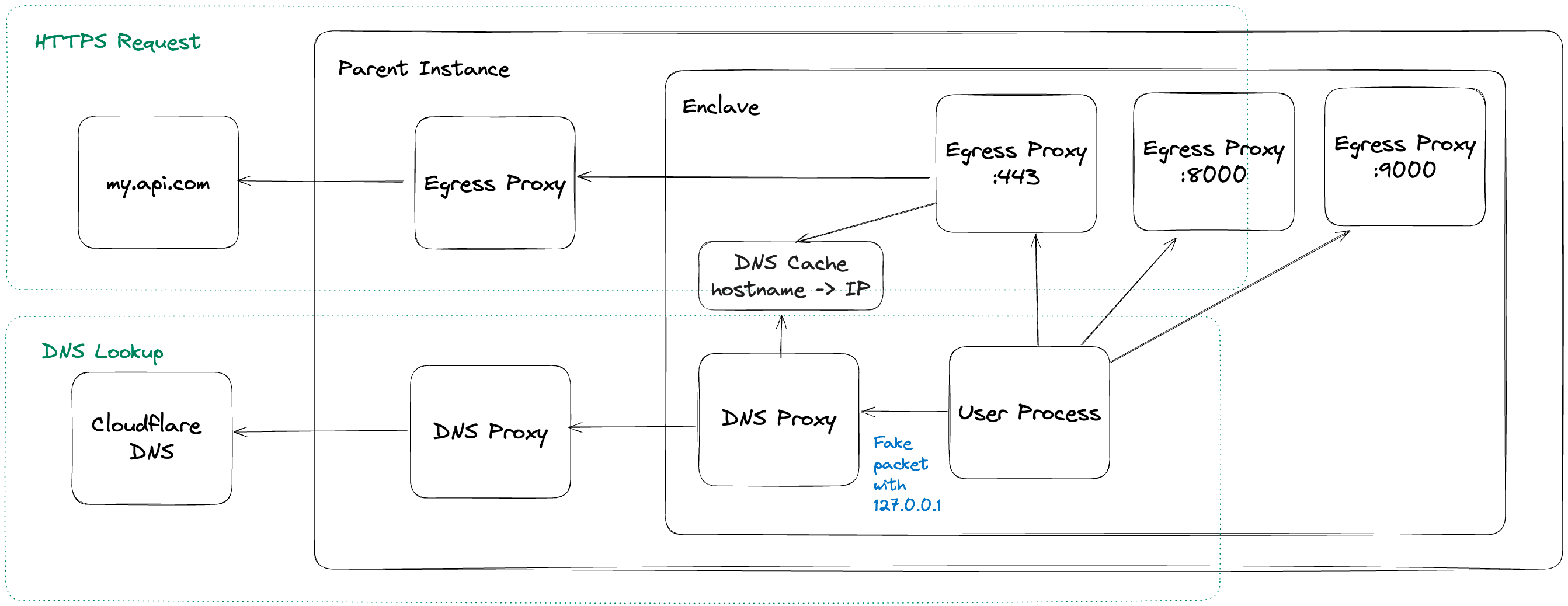Click the arrow pointing into Cloudflare DNS

321,431
